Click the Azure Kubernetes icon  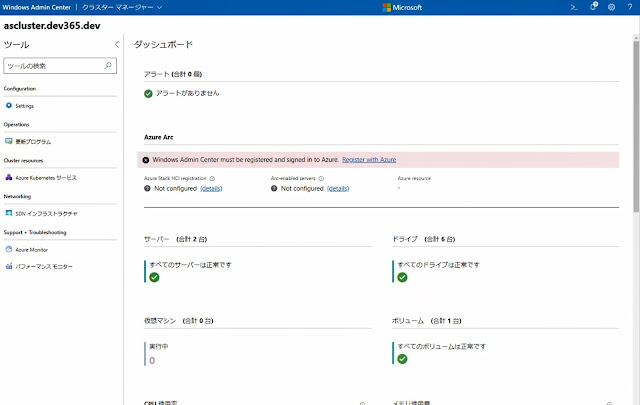tap(9, 177)
